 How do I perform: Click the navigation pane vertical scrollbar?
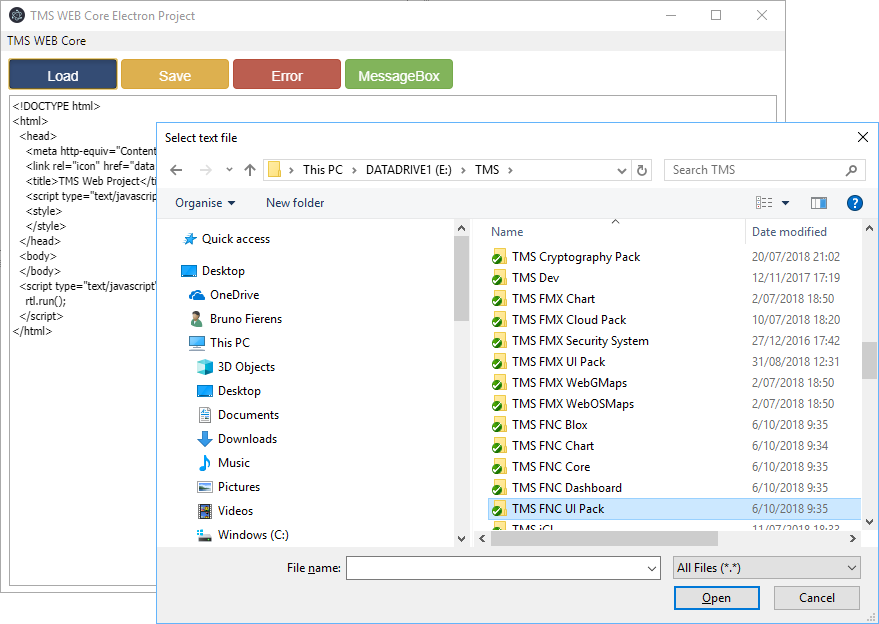tap(461, 278)
